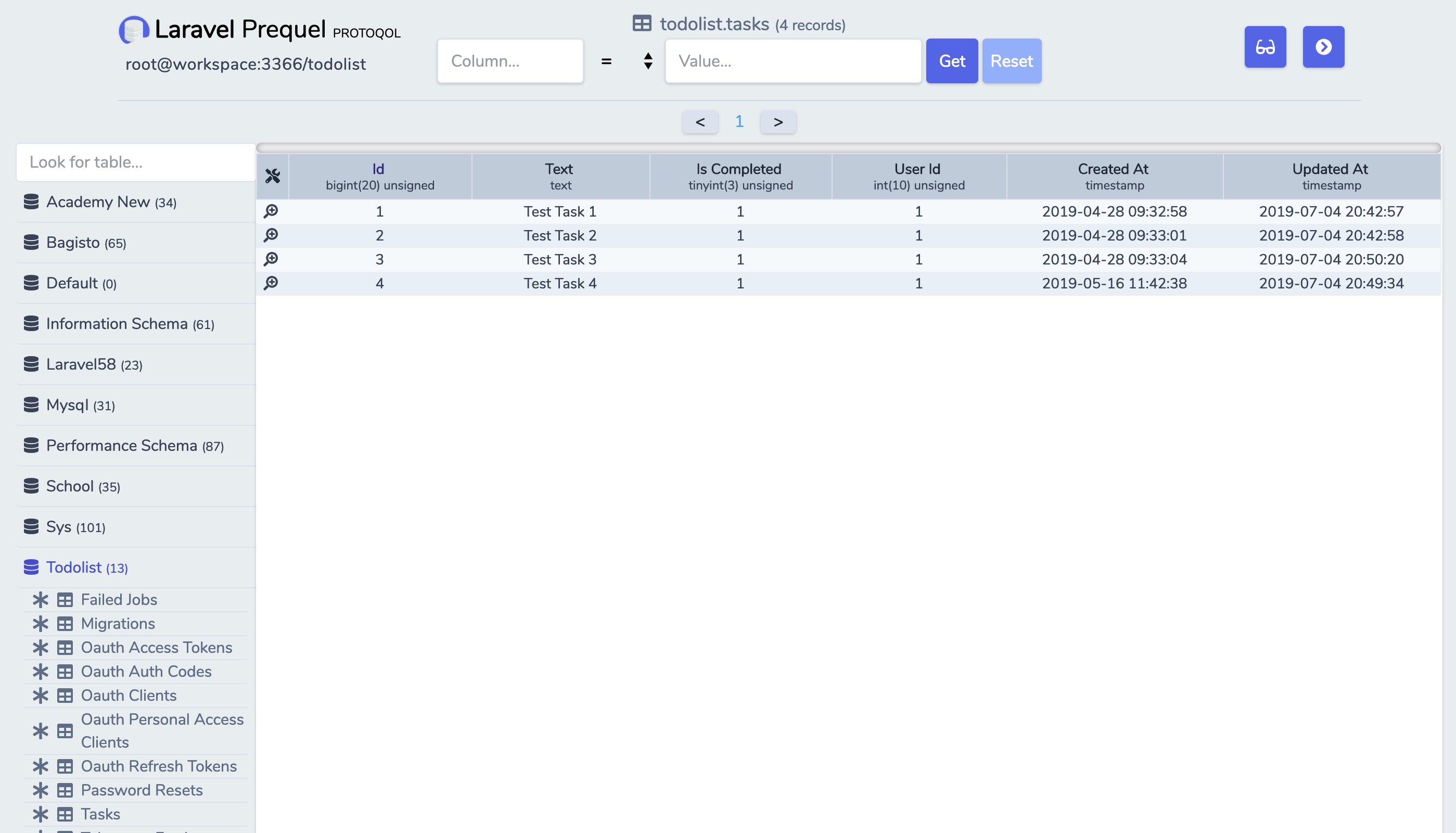Viewport: 1456px width, 833px height.
Task: Inspect row with Test Task 4
Action: (x=271, y=284)
